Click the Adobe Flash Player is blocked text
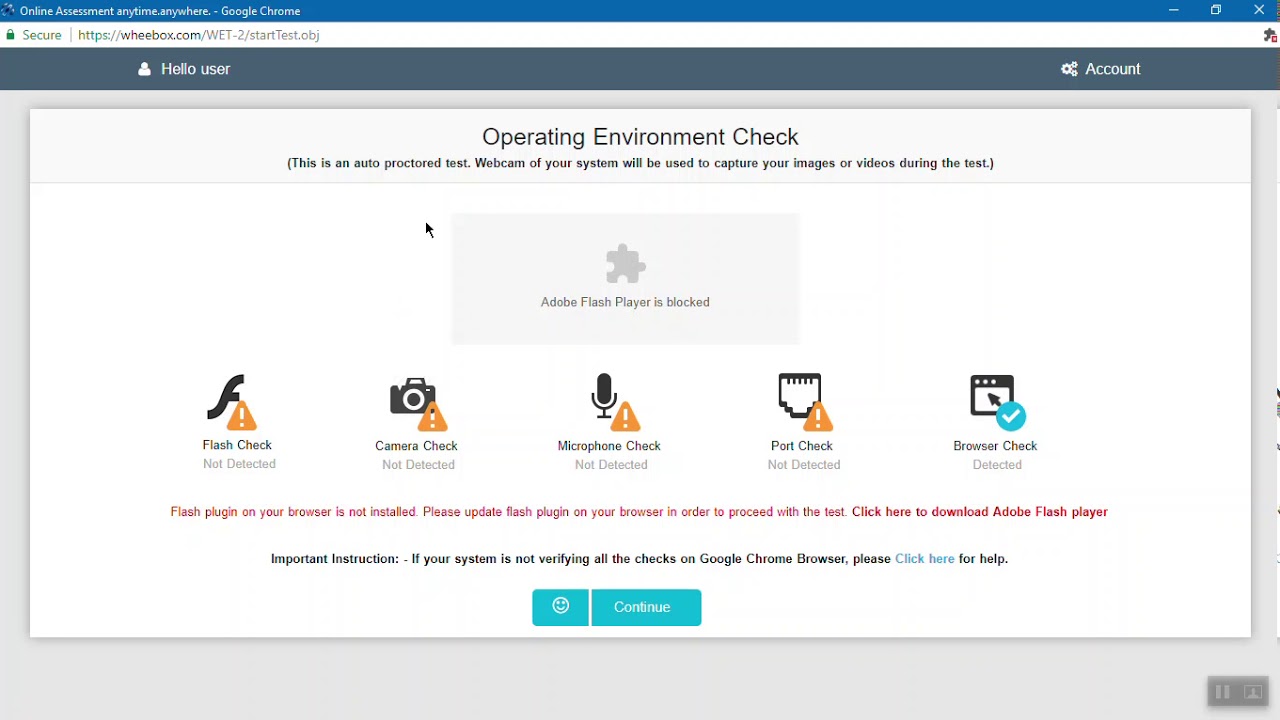This screenshot has height=720, width=1280. point(626,302)
